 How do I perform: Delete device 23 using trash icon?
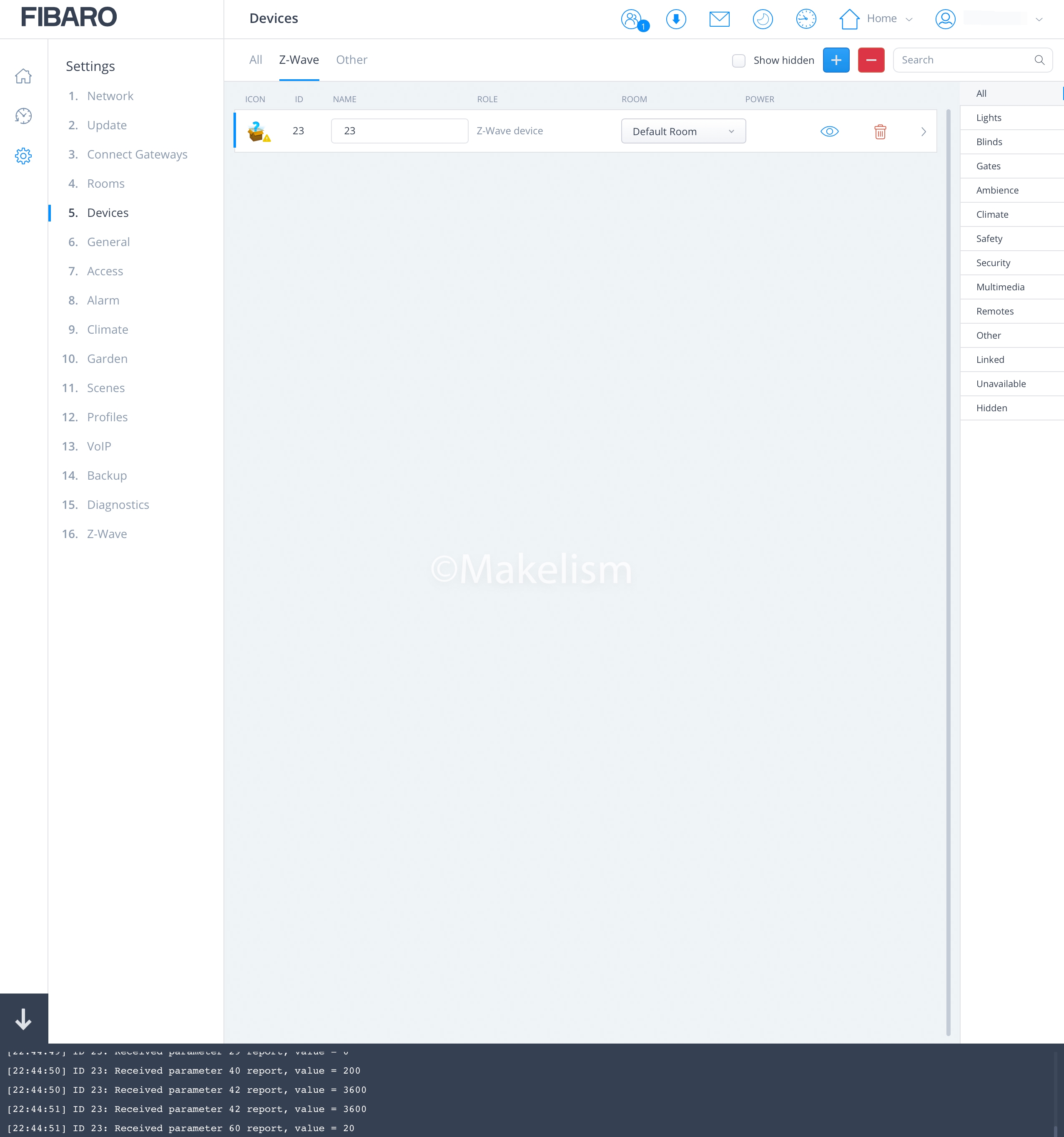tap(880, 131)
